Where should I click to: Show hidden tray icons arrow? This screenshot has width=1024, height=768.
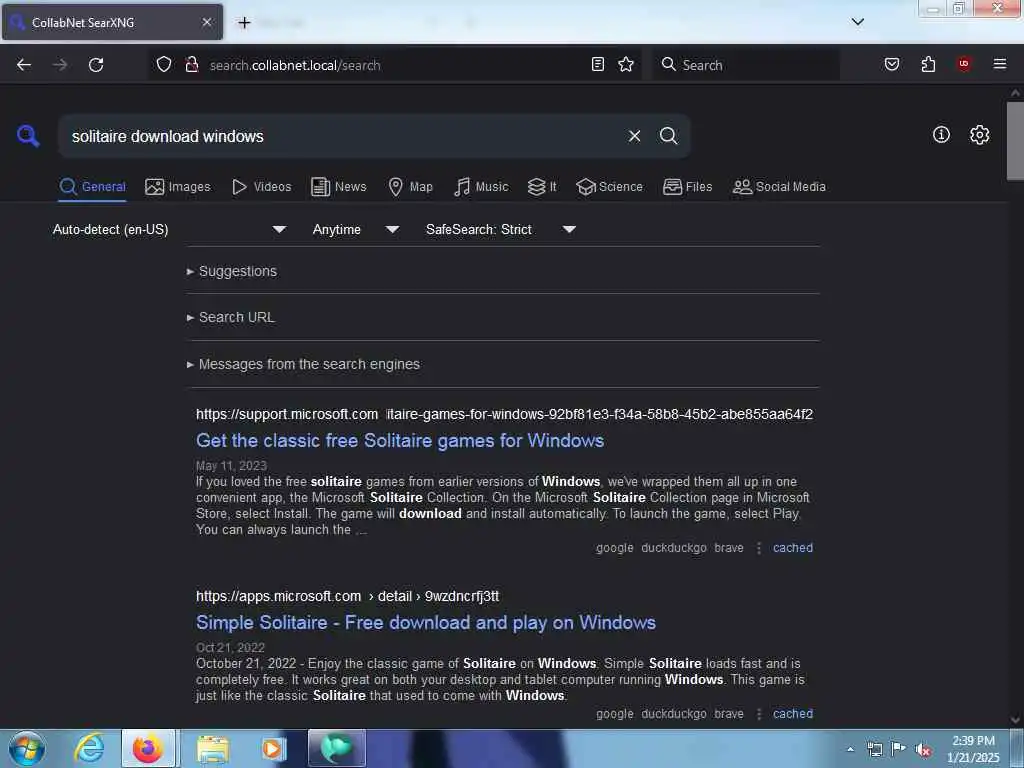click(x=850, y=749)
